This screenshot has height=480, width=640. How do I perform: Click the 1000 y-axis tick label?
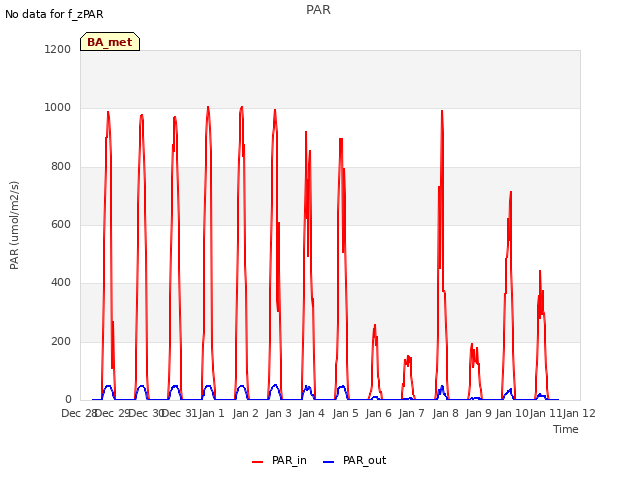tap(58, 108)
